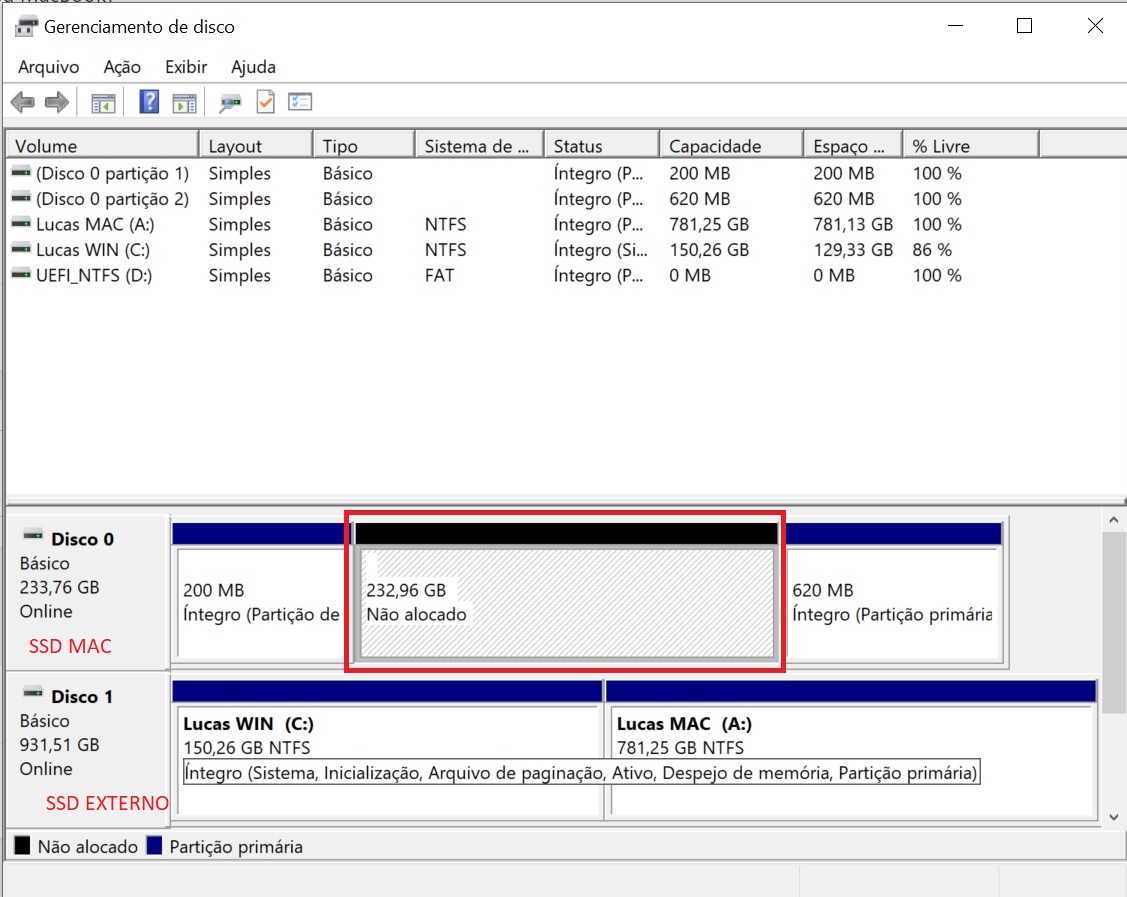This screenshot has height=897, width=1127.
Task: Open Help via blue question mark icon
Action: [x=149, y=102]
